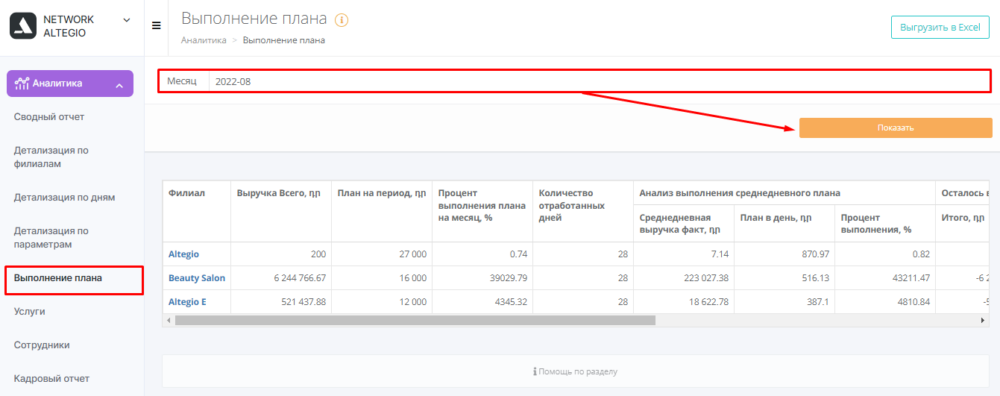
Task: Open the Altegio E branch link
Action: coord(188,302)
